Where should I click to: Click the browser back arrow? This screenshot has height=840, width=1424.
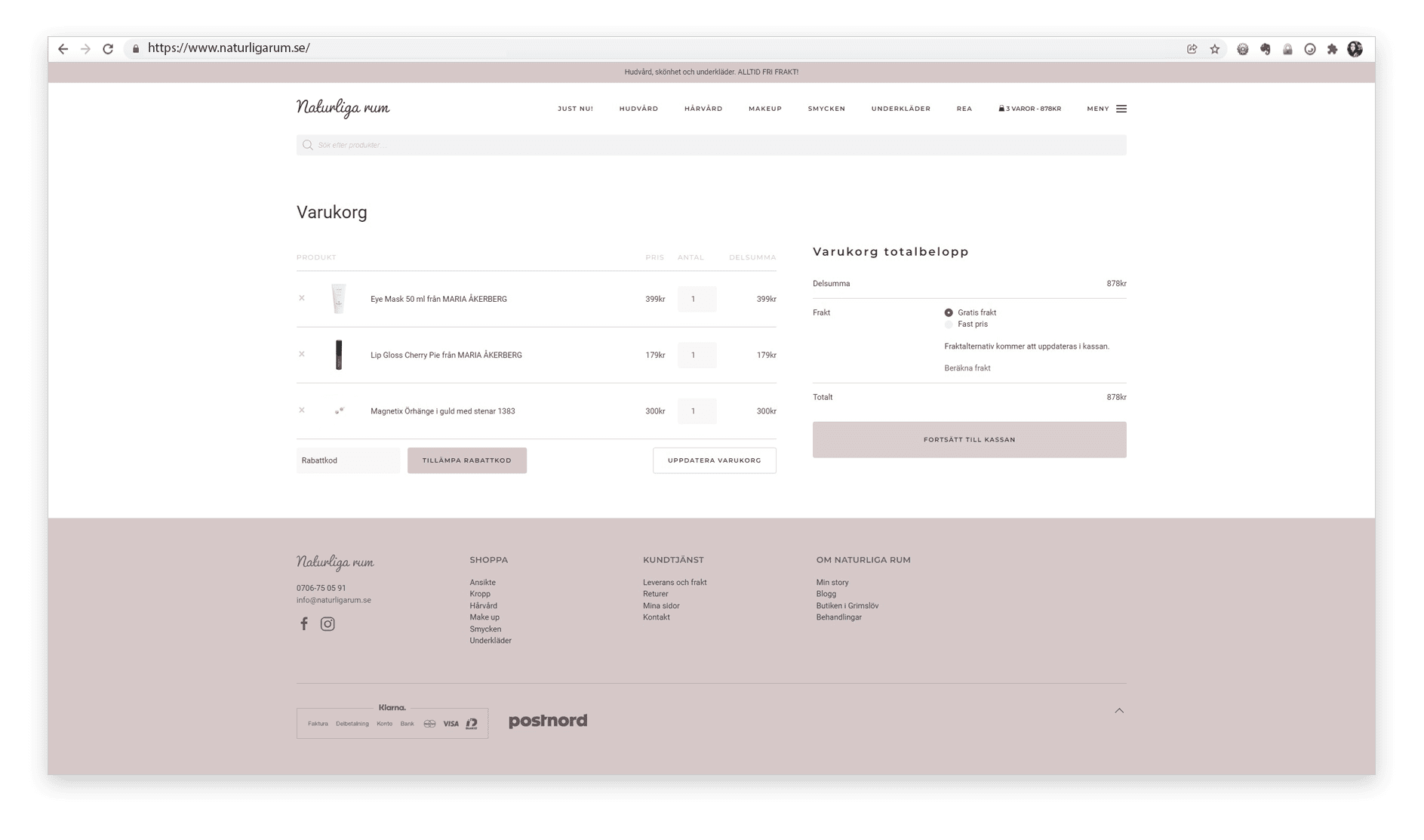tap(63, 48)
